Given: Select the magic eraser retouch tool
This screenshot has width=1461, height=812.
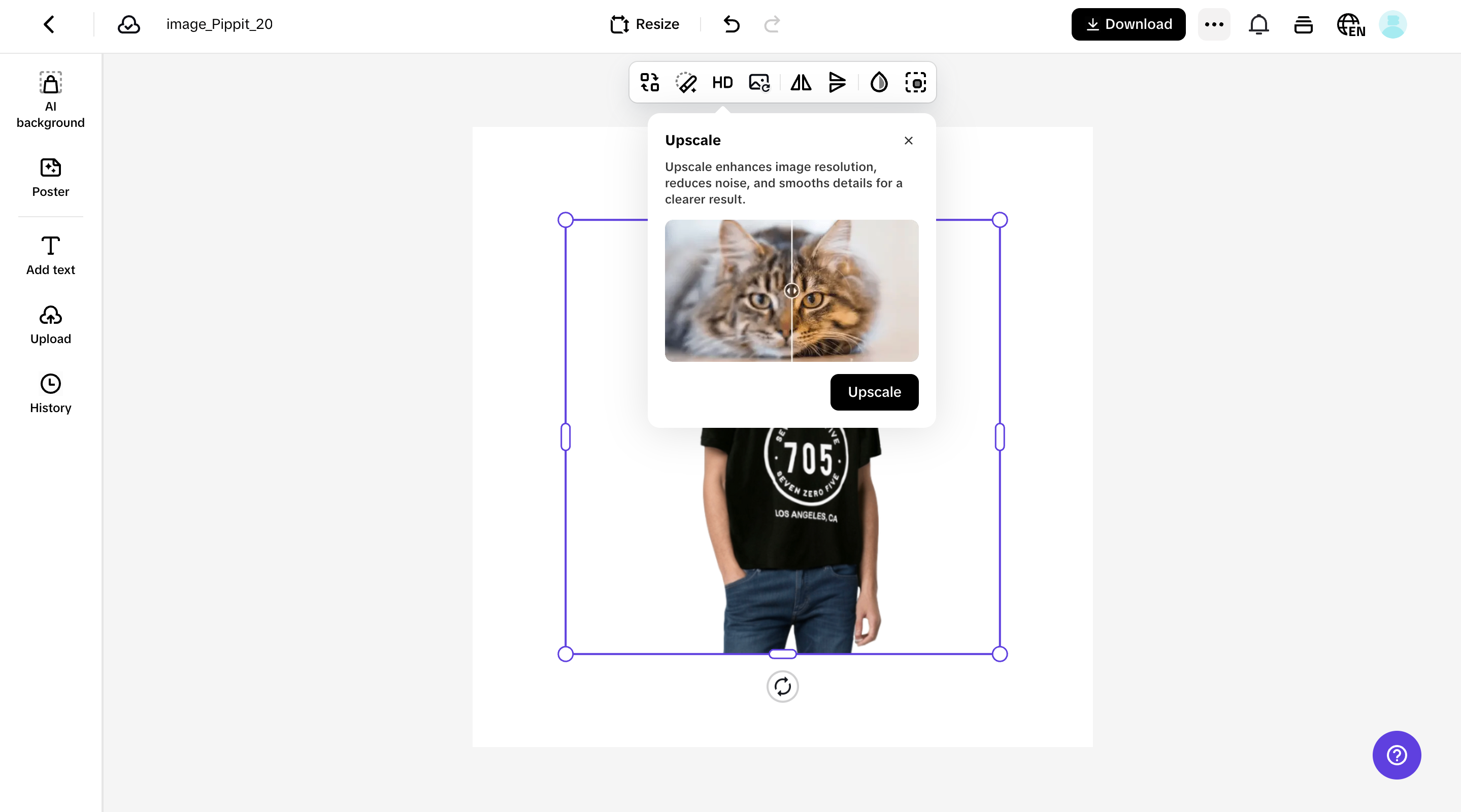Looking at the screenshot, I should pos(686,82).
